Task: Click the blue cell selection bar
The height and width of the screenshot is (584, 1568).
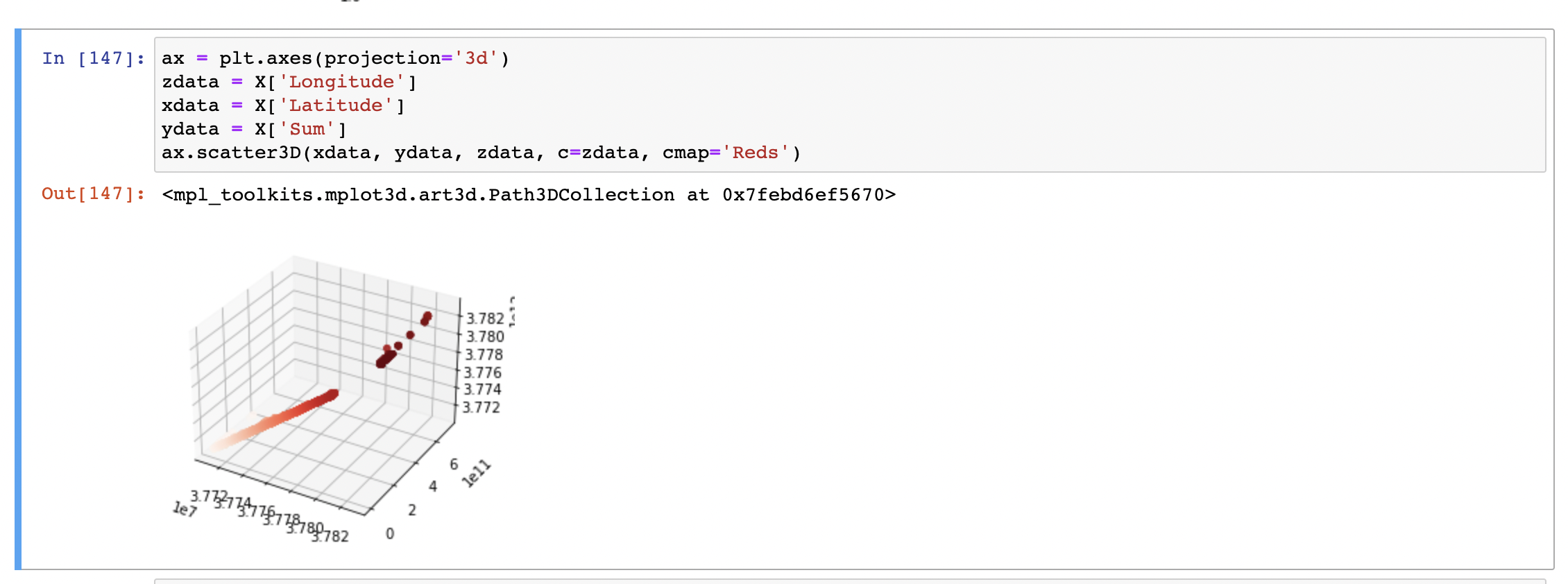Action: [x=18, y=299]
